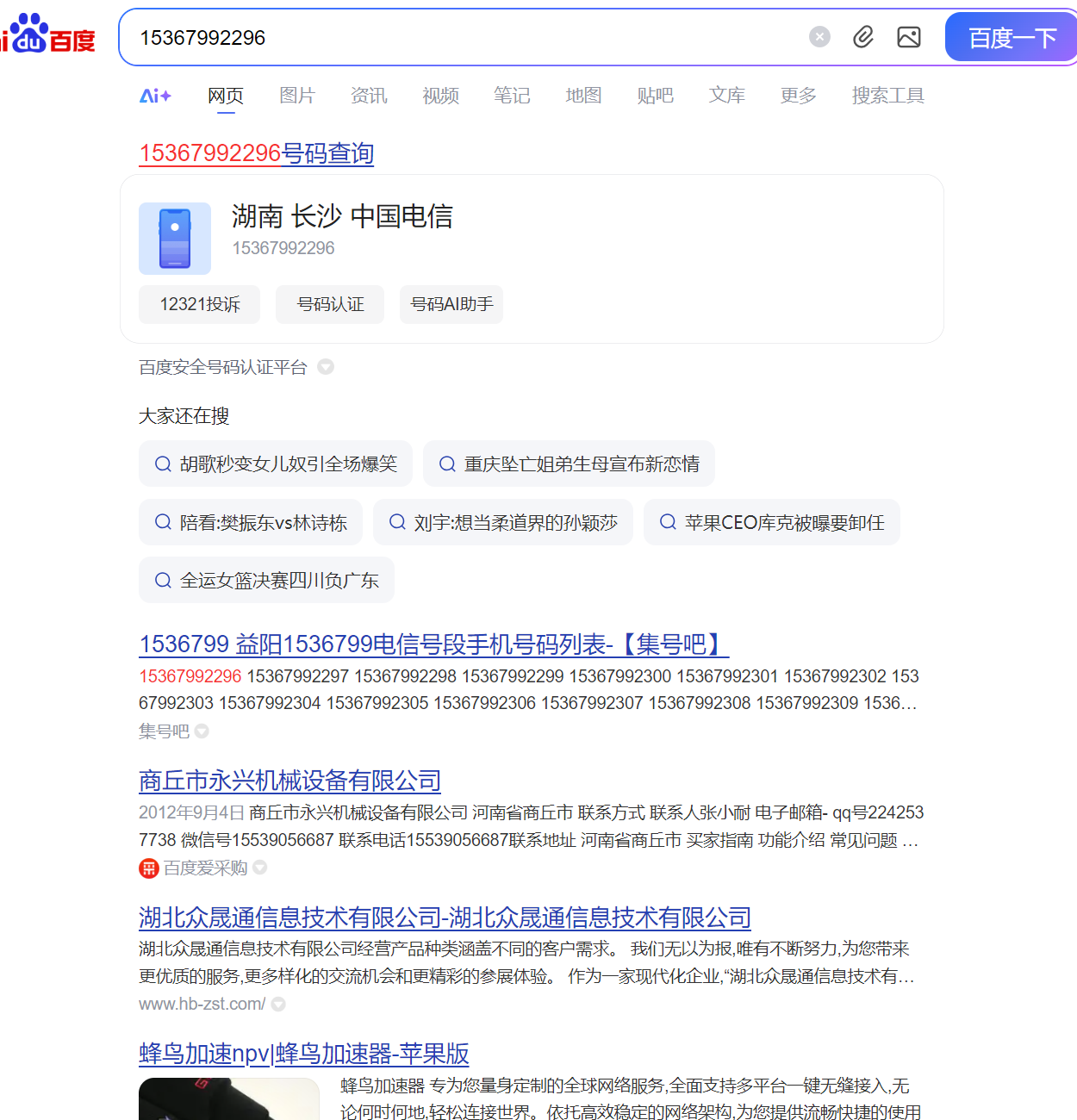Expand the 百度安全号码认证平台 dropdown arrow

click(326, 367)
